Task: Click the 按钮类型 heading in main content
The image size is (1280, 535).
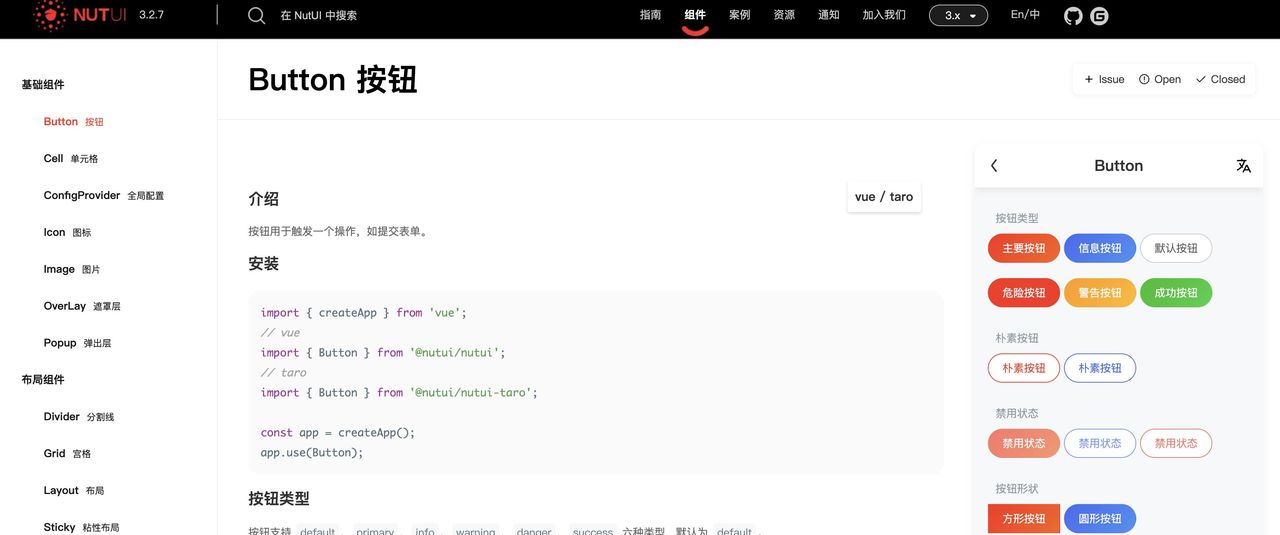Action: tap(279, 498)
